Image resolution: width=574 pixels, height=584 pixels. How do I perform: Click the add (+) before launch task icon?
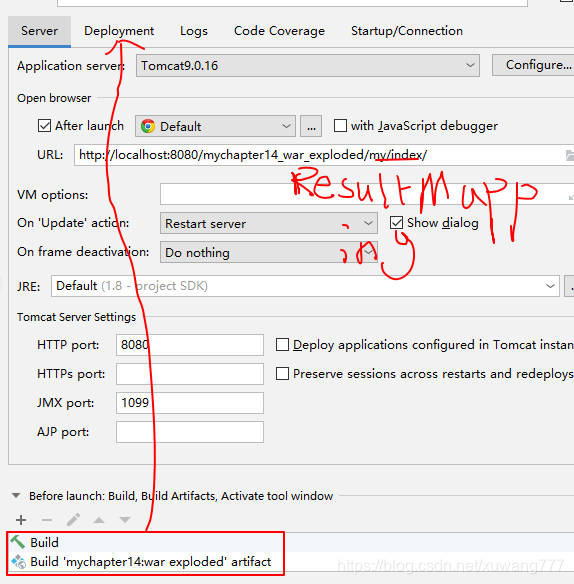click(21, 520)
